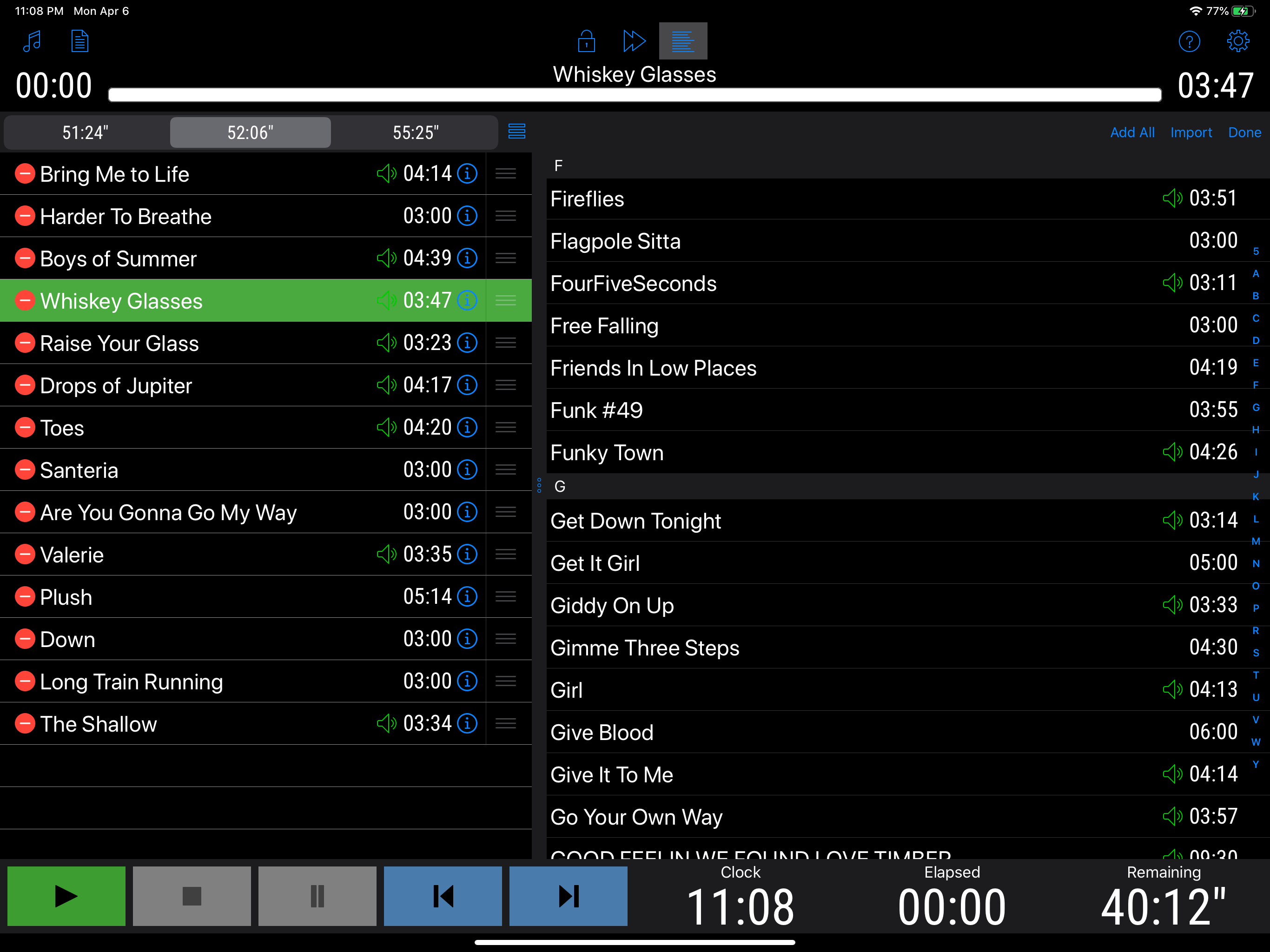Select the 52:06" set tab
This screenshot has width=1270, height=952.
(250, 132)
